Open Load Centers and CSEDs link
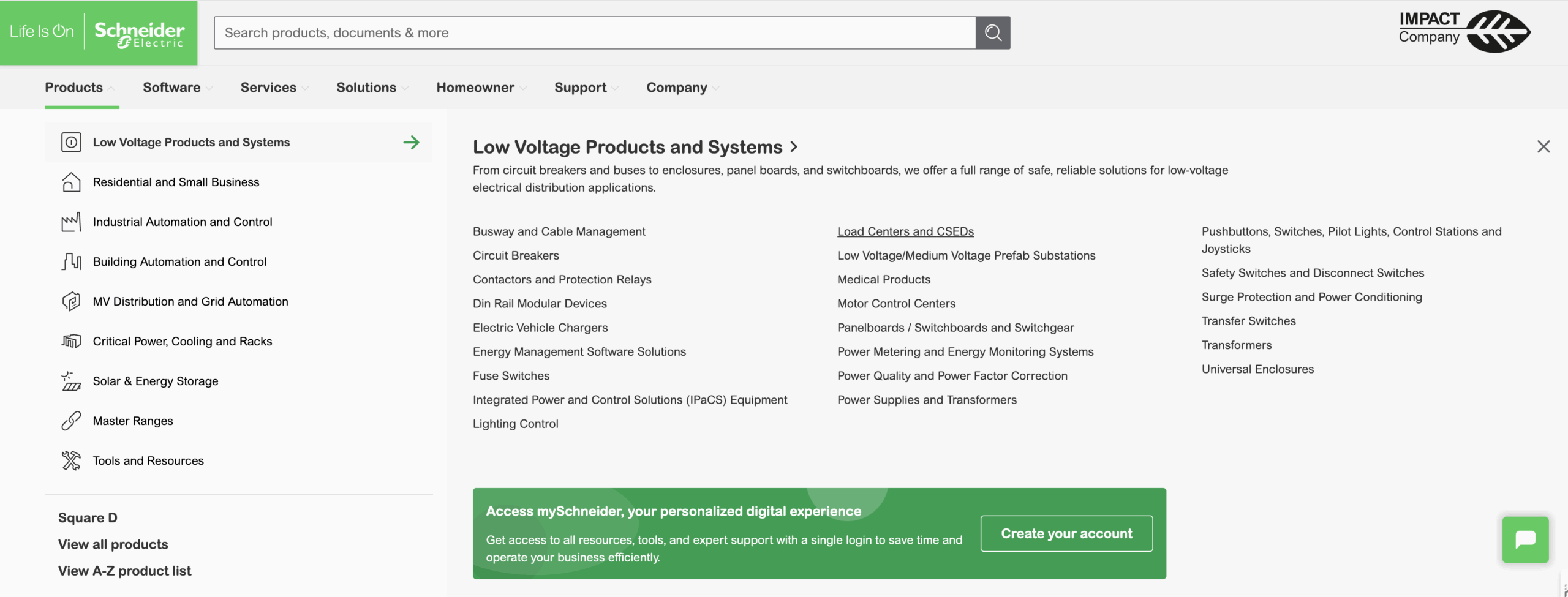 905,231
